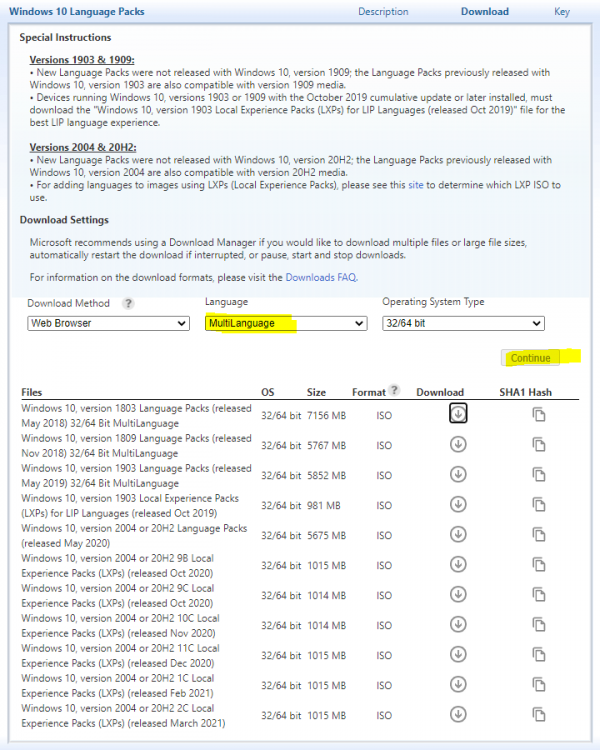Open the 'site' link about LXP ISO
This screenshot has width=600, height=750.
(415, 185)
